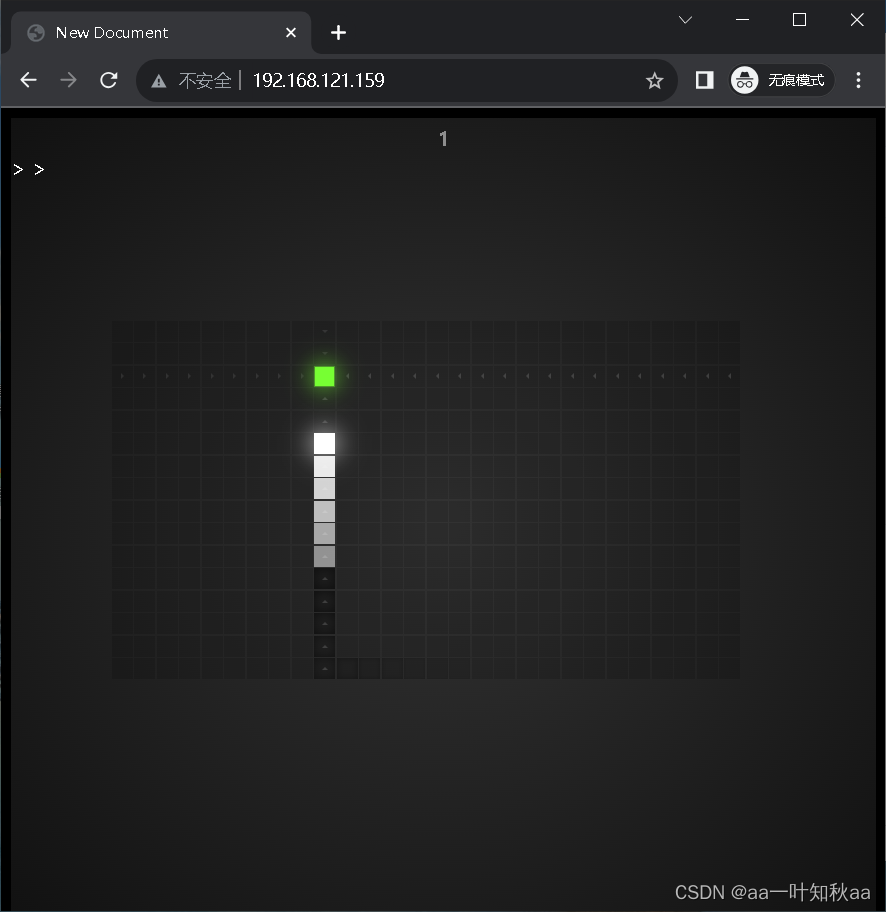Click the incognito mode (无痕模式) badge
The width and height of the screenshot is (886, 912).
[x=782, y=80]
